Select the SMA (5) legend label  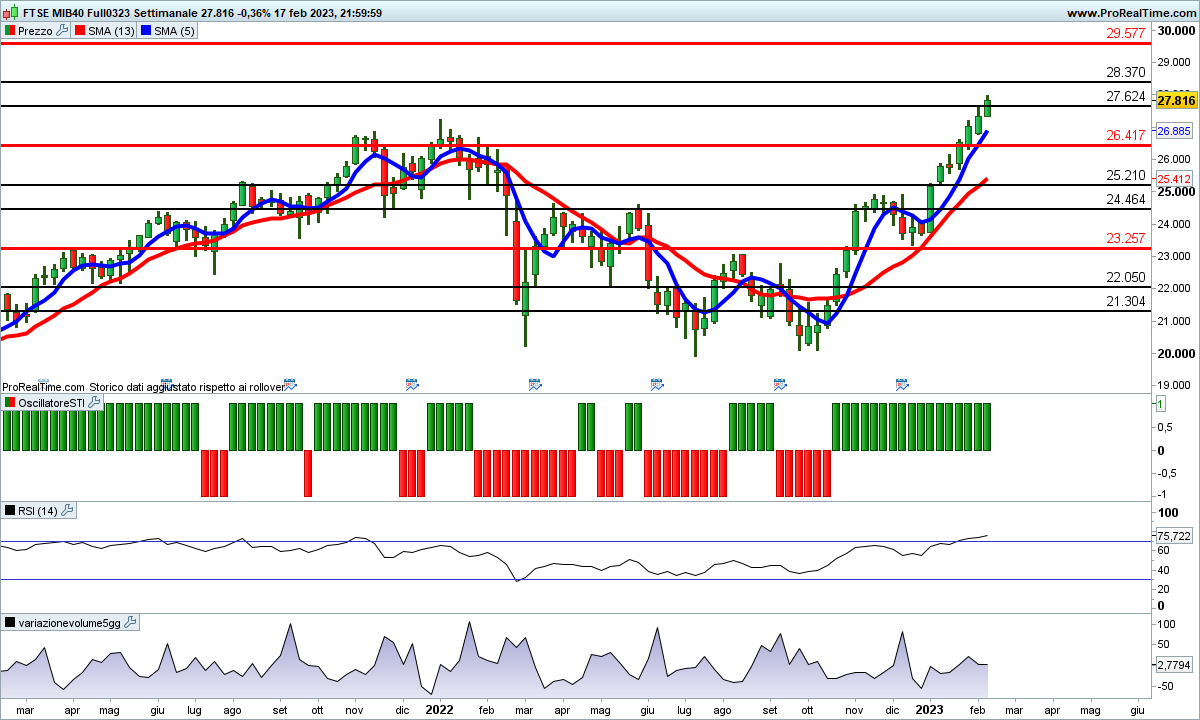[174, 31]
